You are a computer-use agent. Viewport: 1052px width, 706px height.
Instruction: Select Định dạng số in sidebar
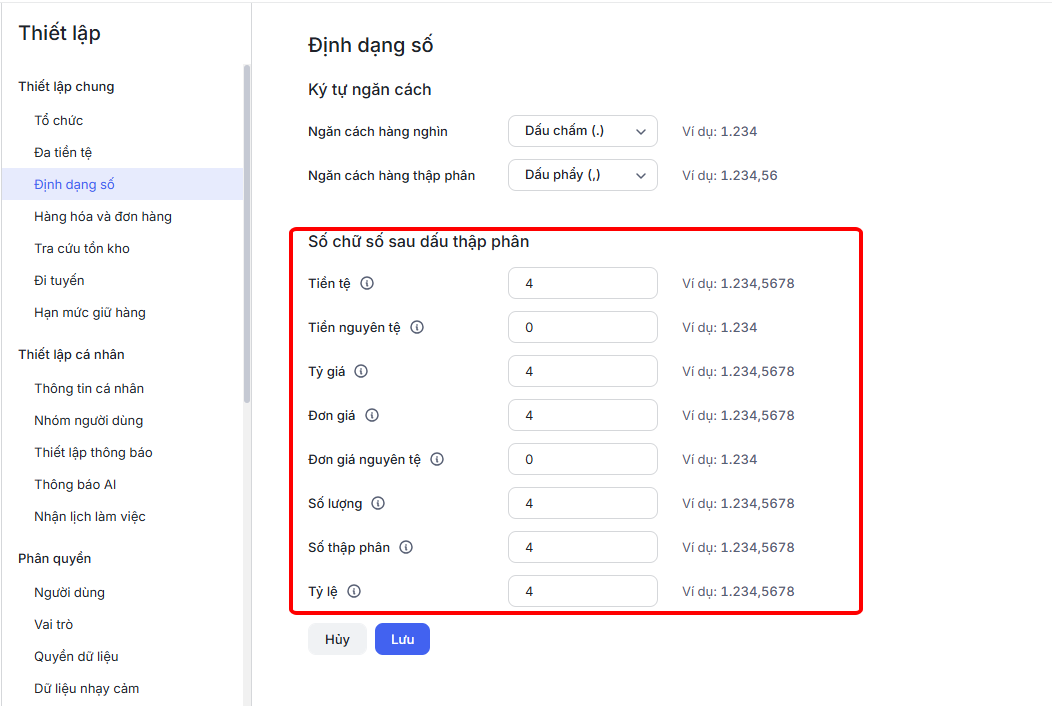pyautogui.click(x=123, y=185)
